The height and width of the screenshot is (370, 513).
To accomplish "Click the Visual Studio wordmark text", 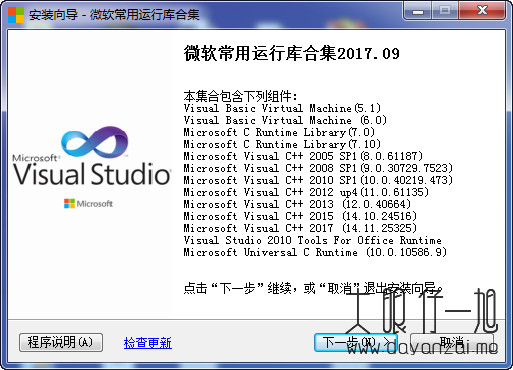I will (92, 174).
